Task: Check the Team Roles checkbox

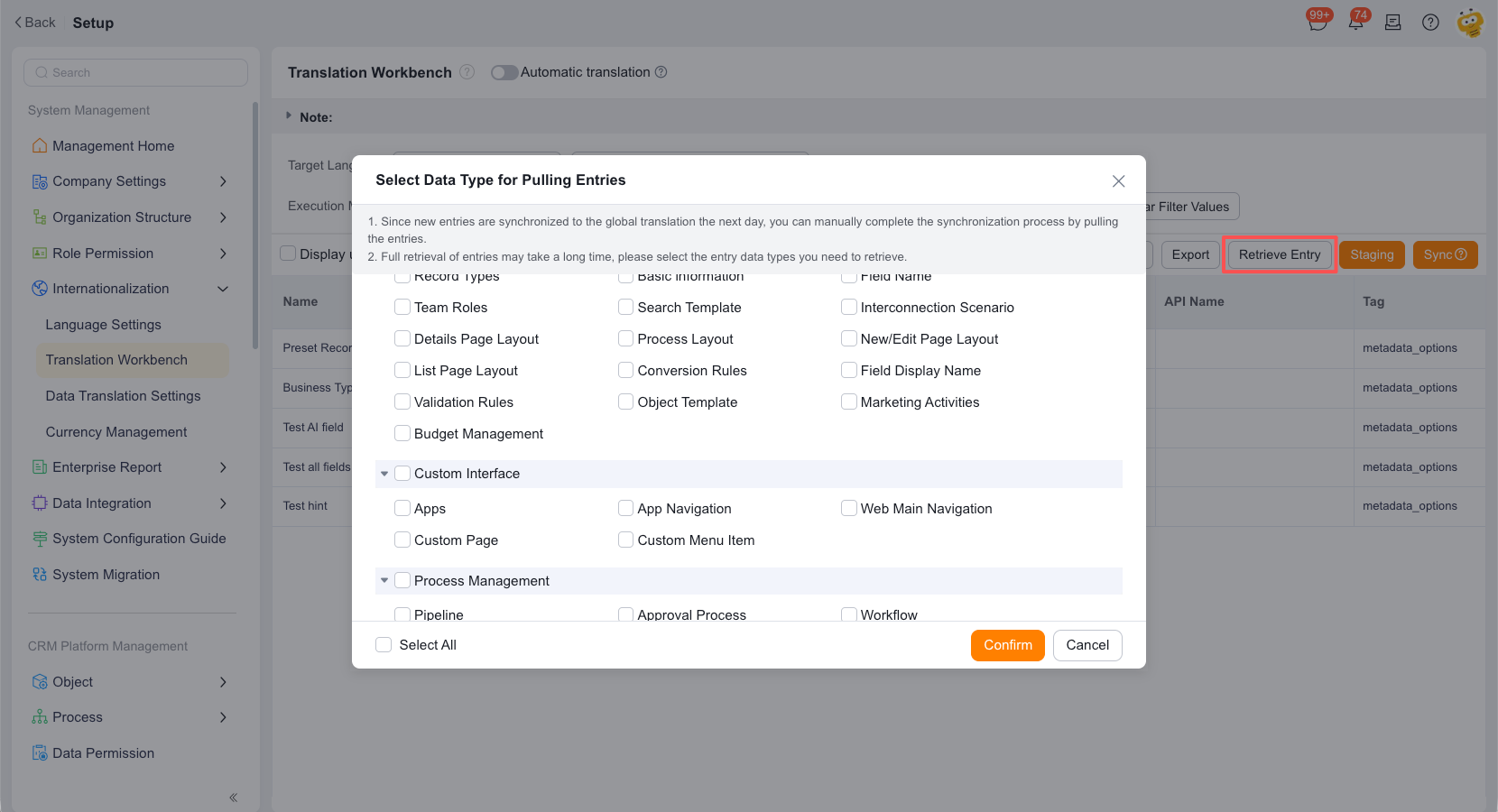Action: (402, 307)
